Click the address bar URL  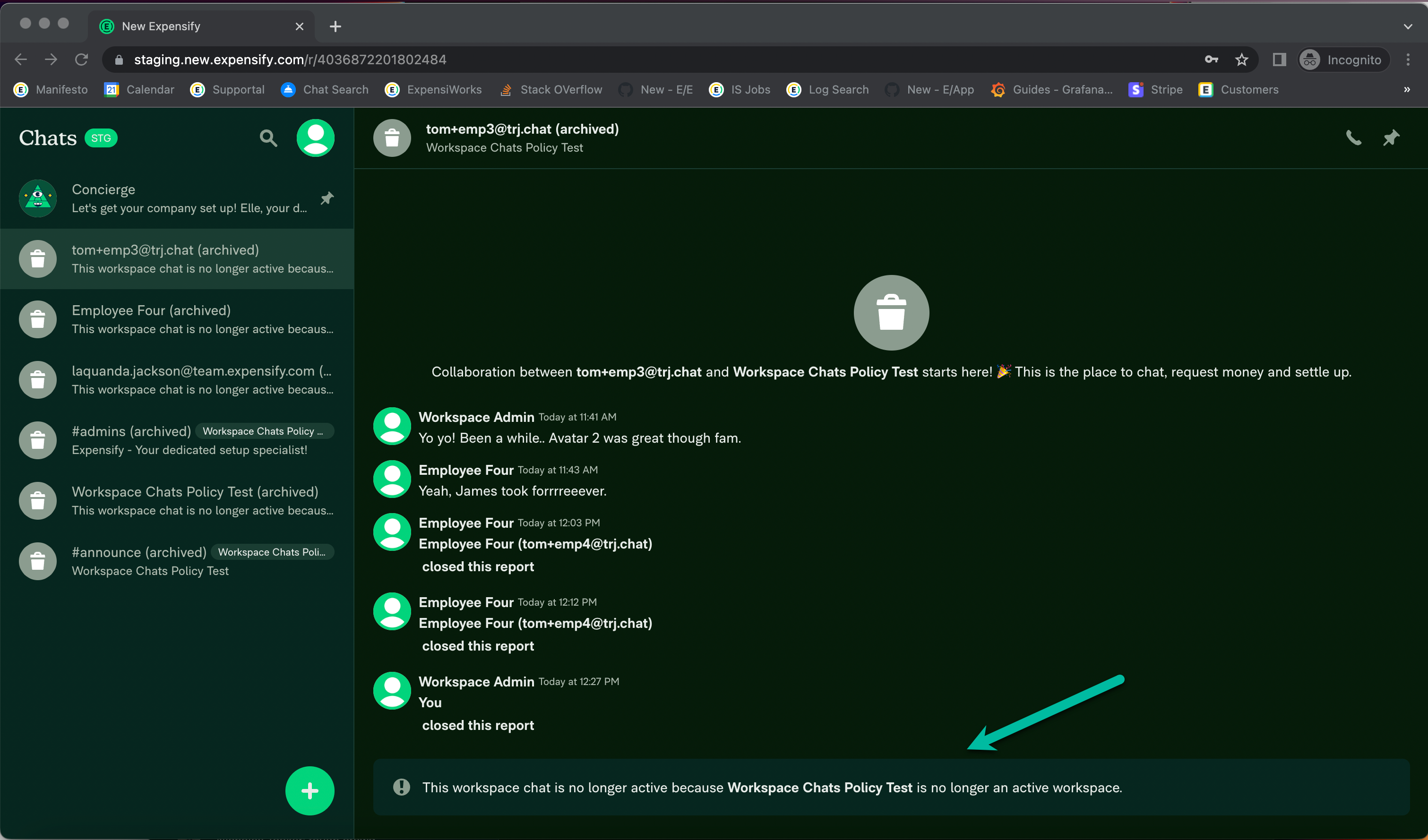click(290, 60)
